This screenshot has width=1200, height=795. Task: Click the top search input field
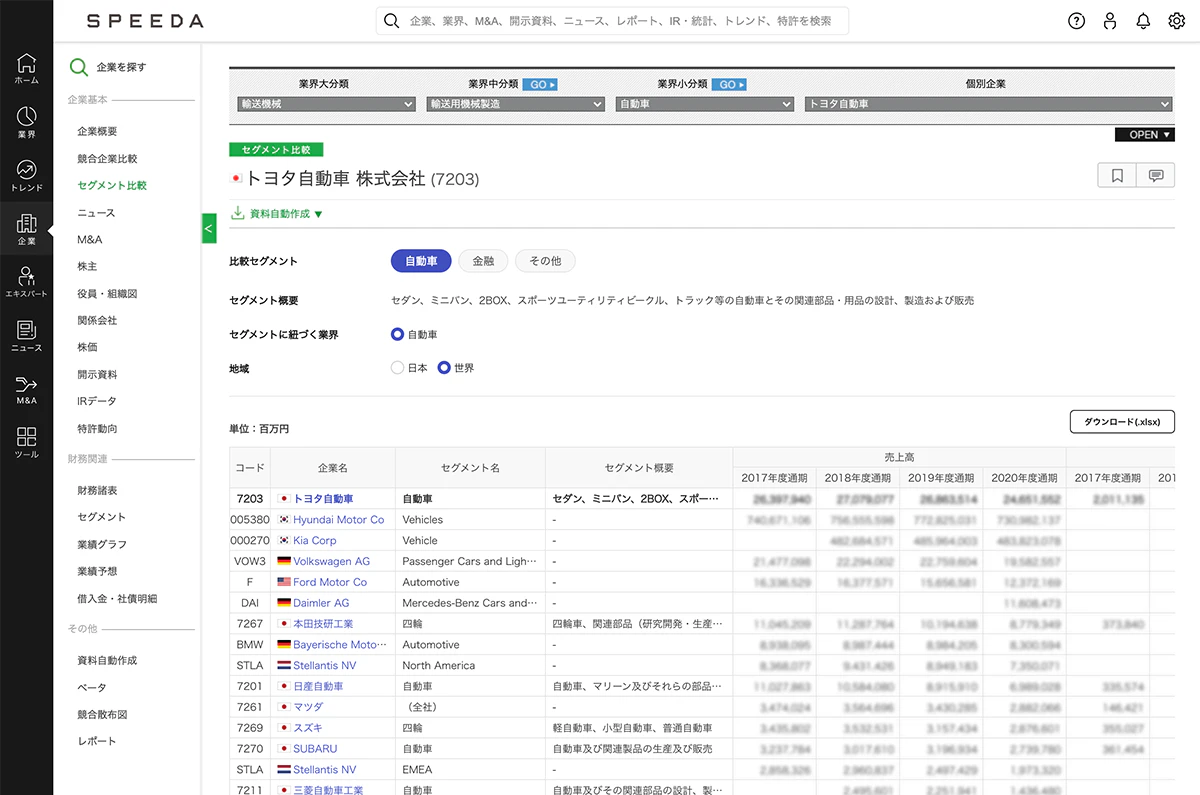(612, 21)
